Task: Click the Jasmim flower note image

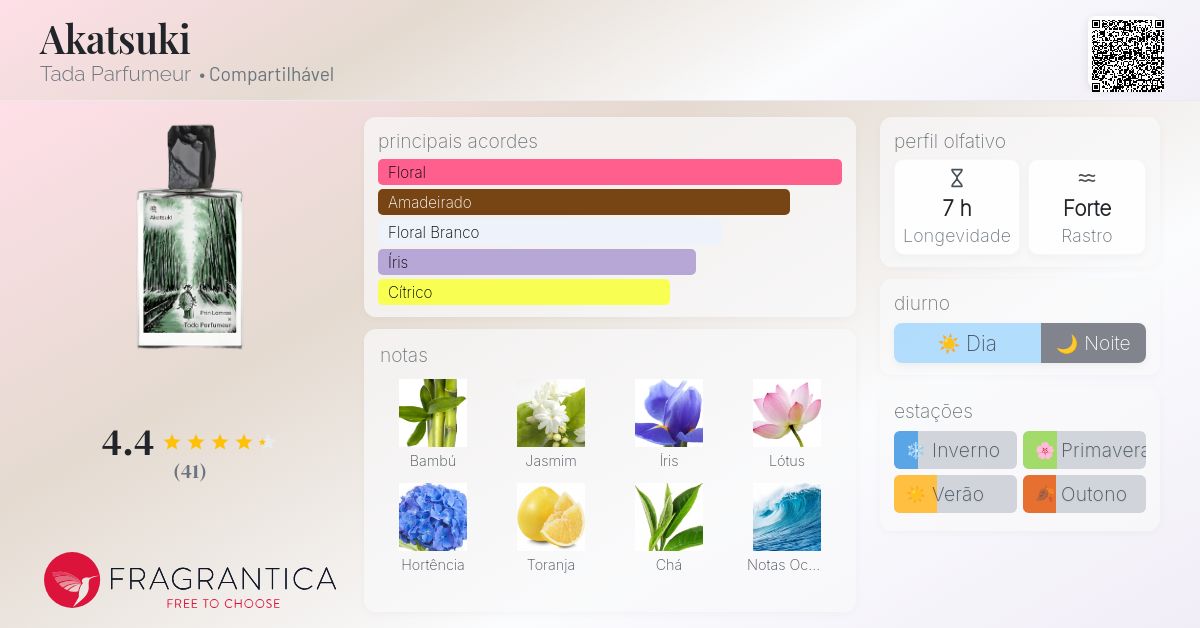Action: pyautogui.click(x=551, y=413)
